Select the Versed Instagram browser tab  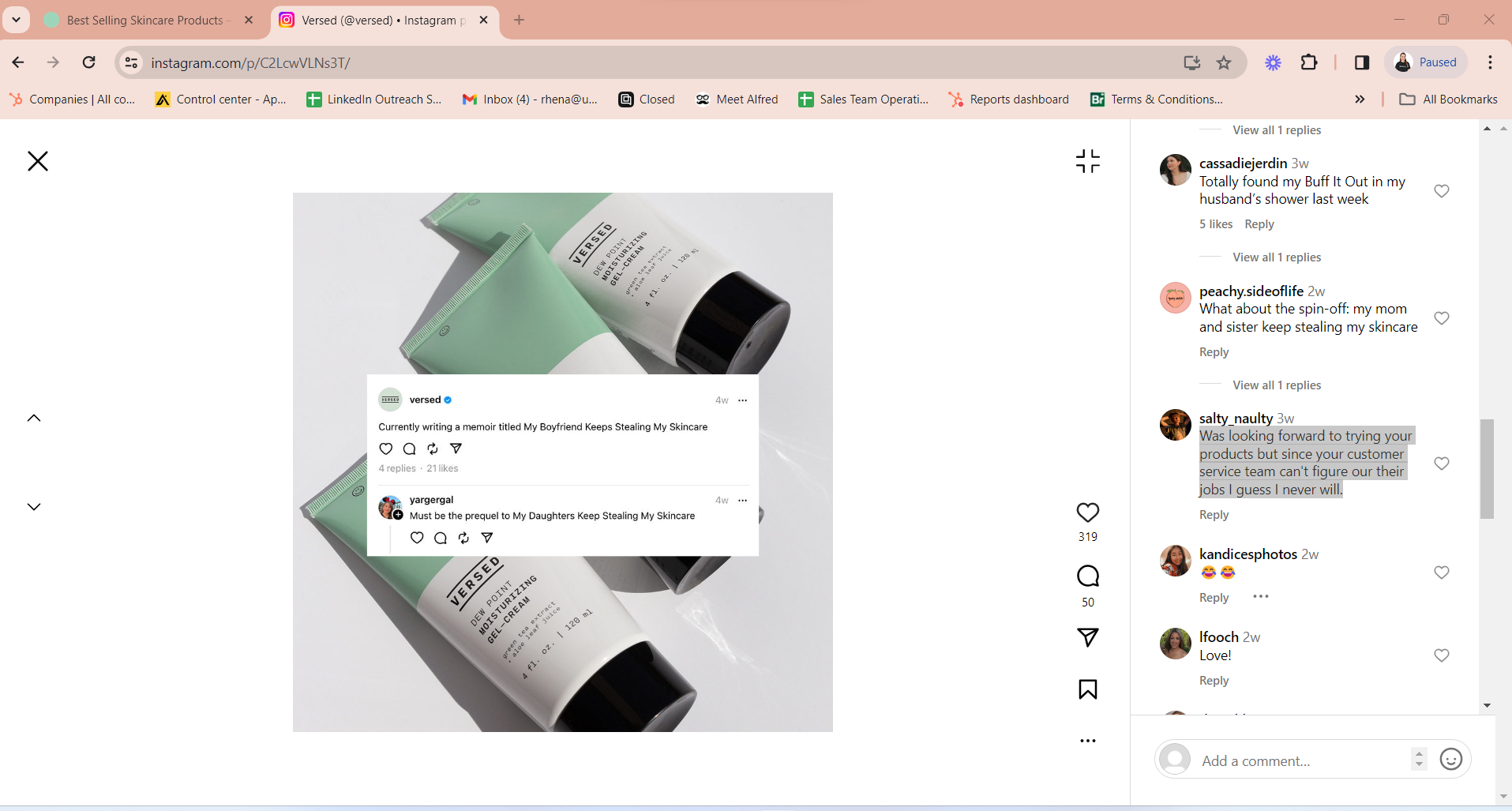click(x=383, y=21)
